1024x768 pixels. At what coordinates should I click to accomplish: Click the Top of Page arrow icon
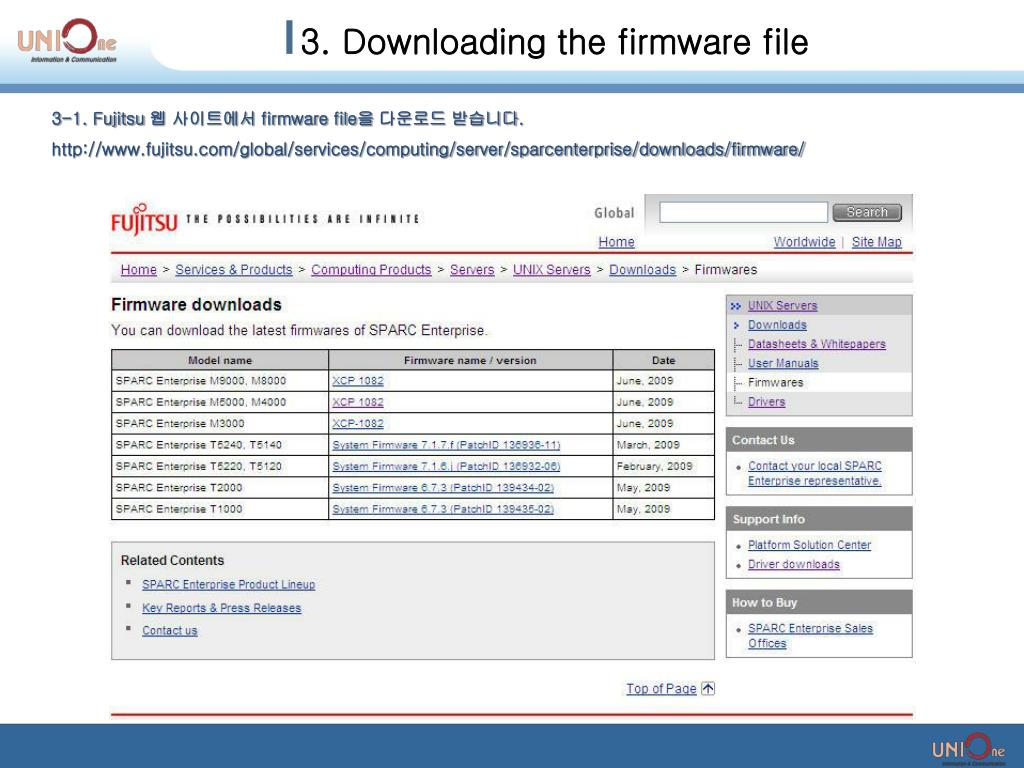(x=708, y=688)
